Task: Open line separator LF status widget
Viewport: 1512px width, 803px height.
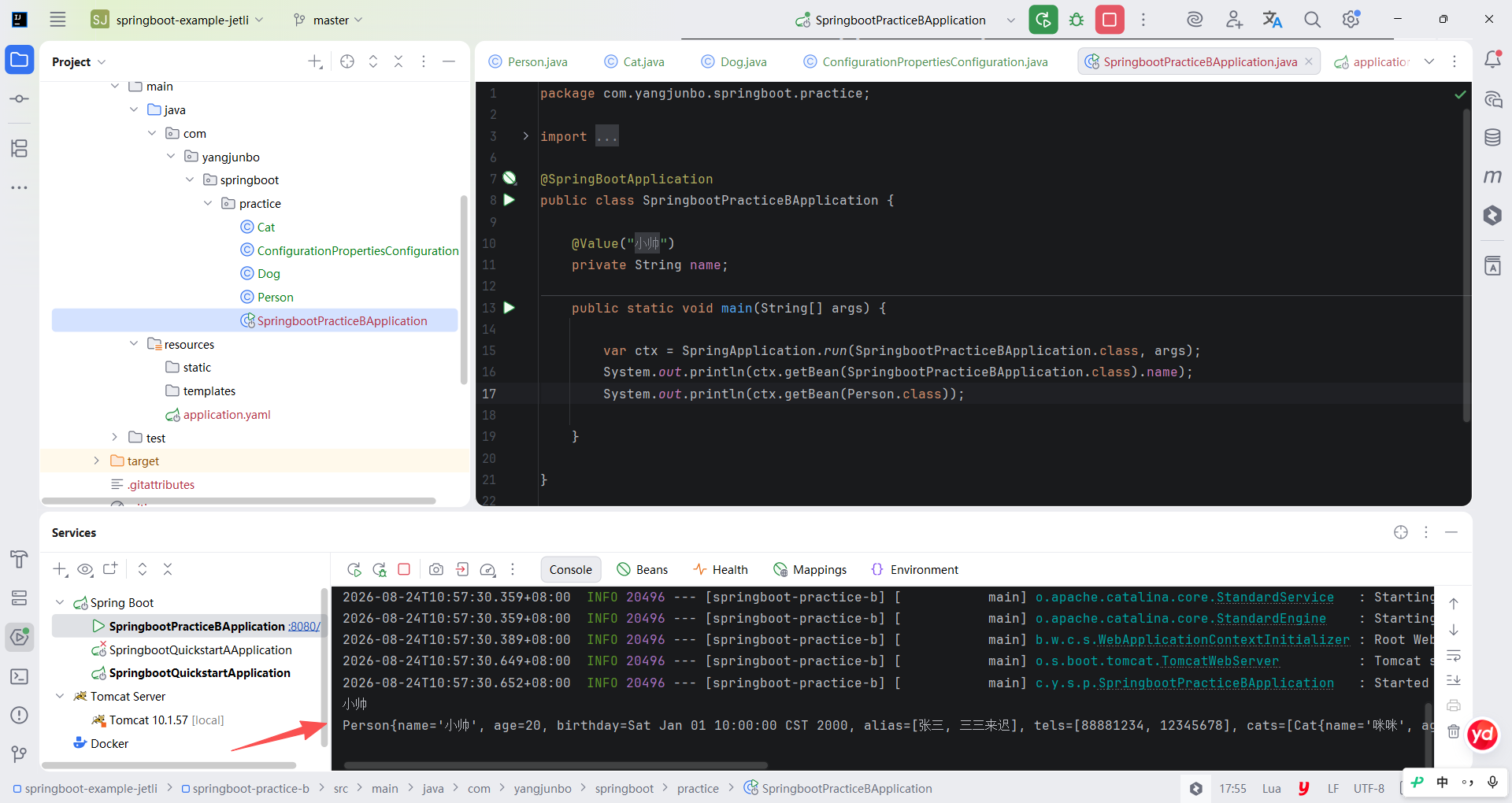Action: point(1332,788)
